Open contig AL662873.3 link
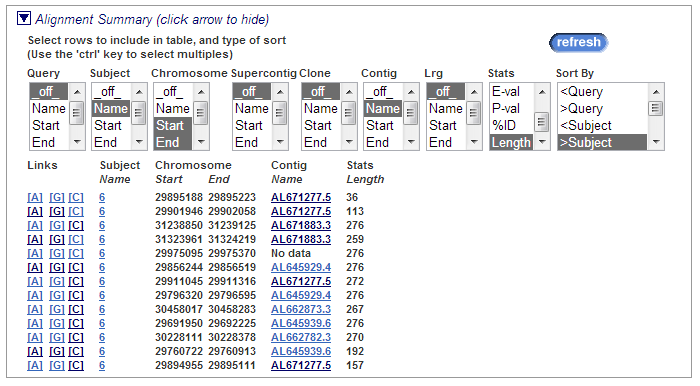 point(301,309)
